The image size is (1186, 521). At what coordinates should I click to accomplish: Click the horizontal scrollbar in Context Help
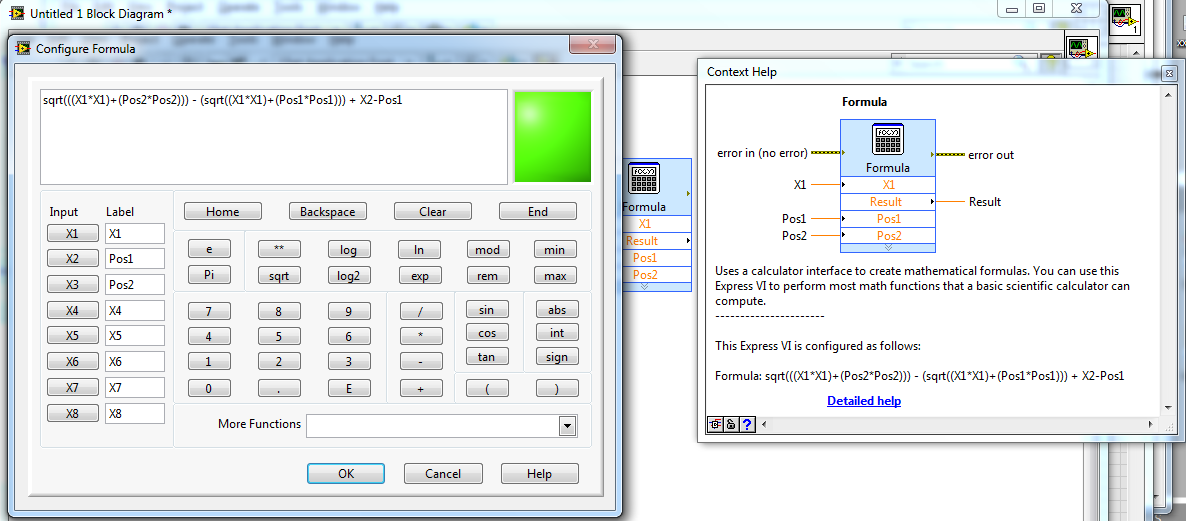958,424
